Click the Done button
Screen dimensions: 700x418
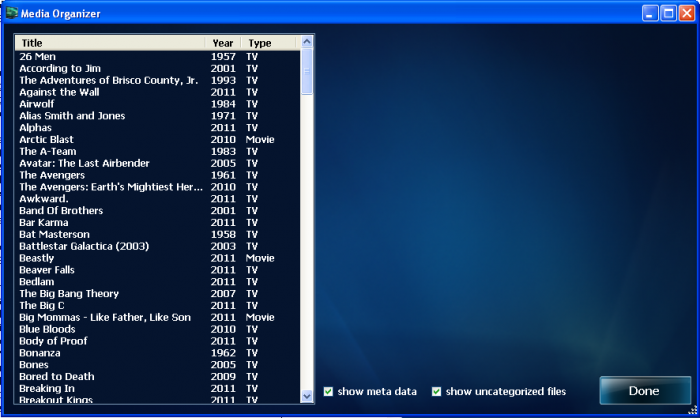click(x=645, y=391)
